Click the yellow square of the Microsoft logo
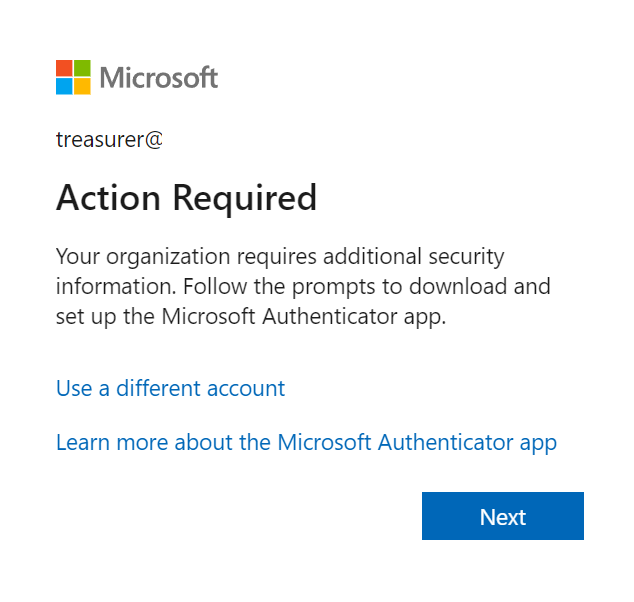The image size is (634, 602). pos(82,86)
